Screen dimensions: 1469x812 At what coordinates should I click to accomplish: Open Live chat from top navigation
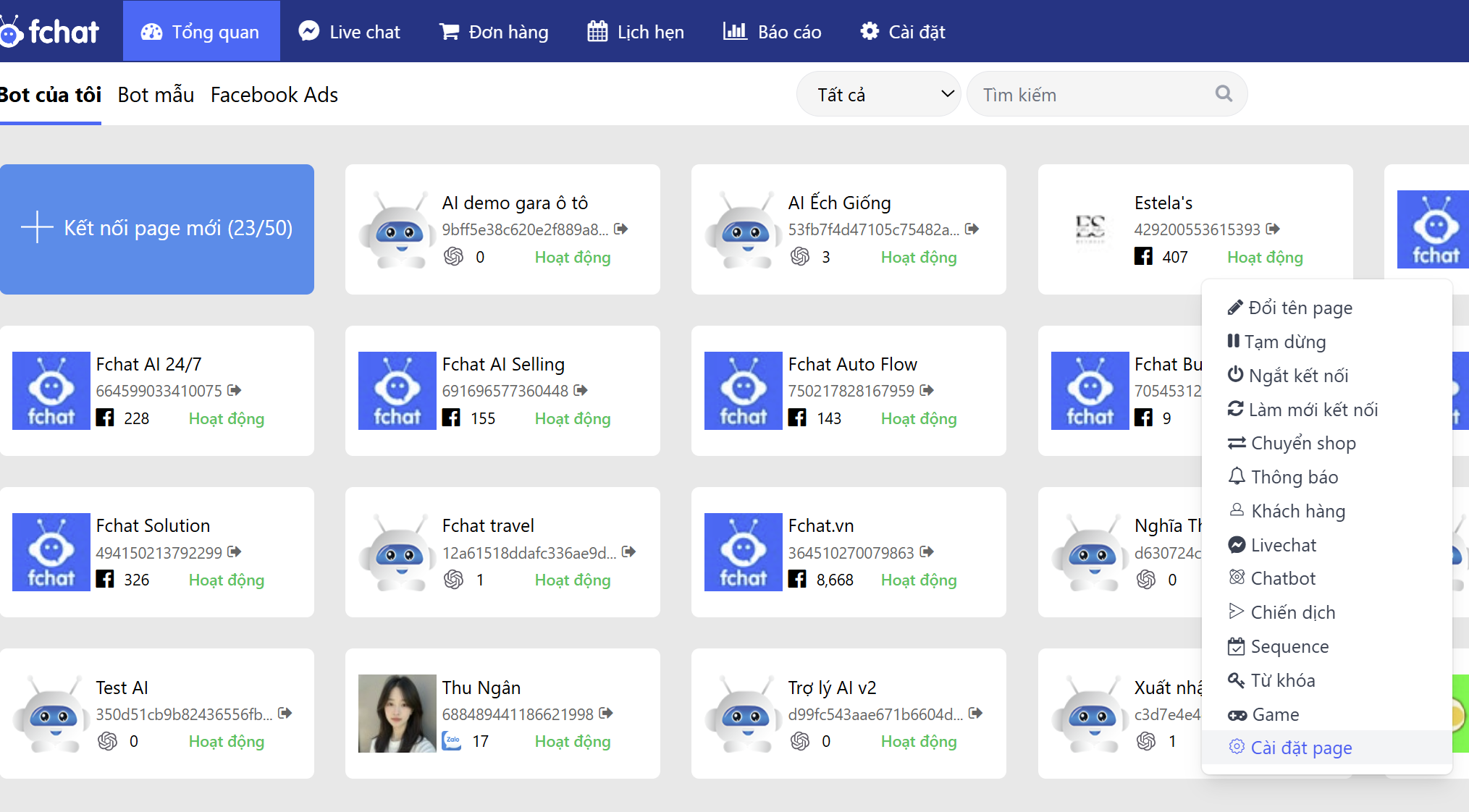[x=350, y=32]
